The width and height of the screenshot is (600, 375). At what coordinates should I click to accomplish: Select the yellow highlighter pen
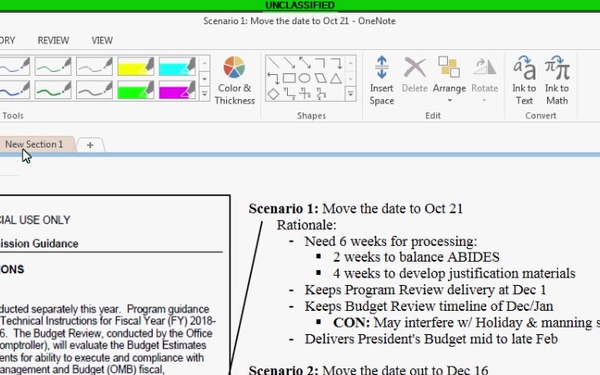coord(135,67)
